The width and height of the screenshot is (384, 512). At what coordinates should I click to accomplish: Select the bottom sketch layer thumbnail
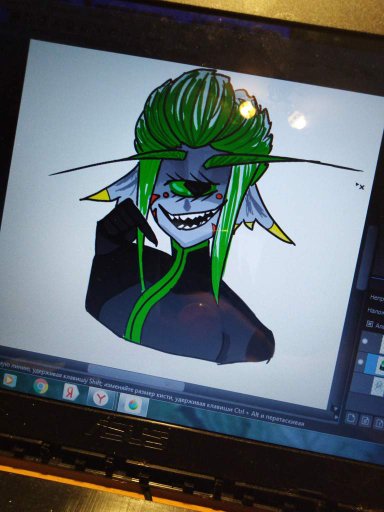coord(377,386)
